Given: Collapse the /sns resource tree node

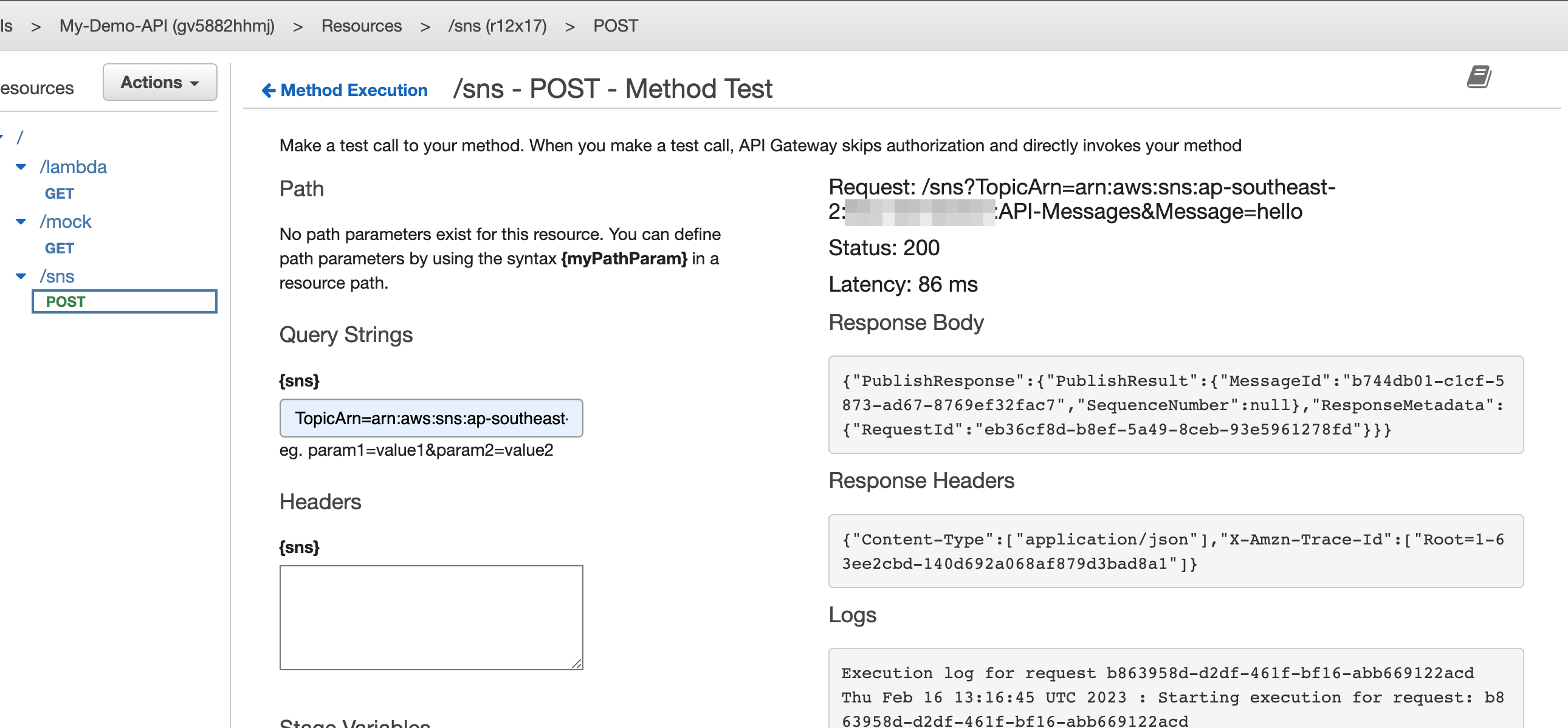Looking at the screenshot, I should [21, 276].
